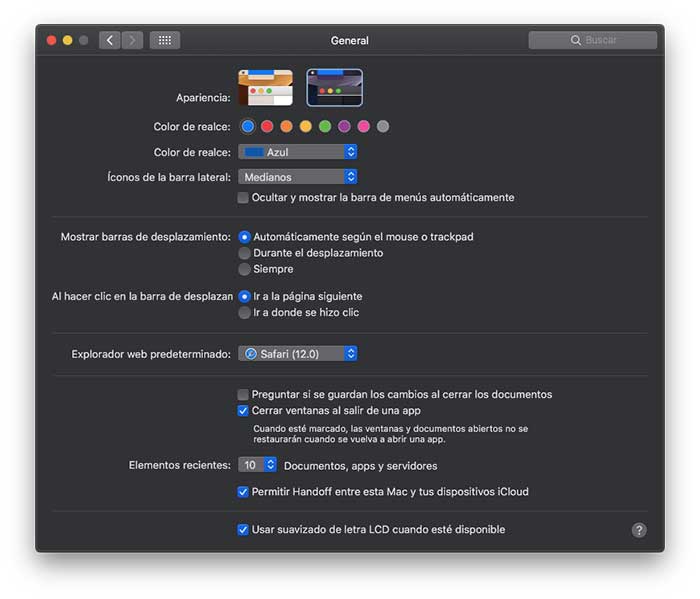Open the Azul highlight color dropdown
700x599 pixels.
pos(297,152)
